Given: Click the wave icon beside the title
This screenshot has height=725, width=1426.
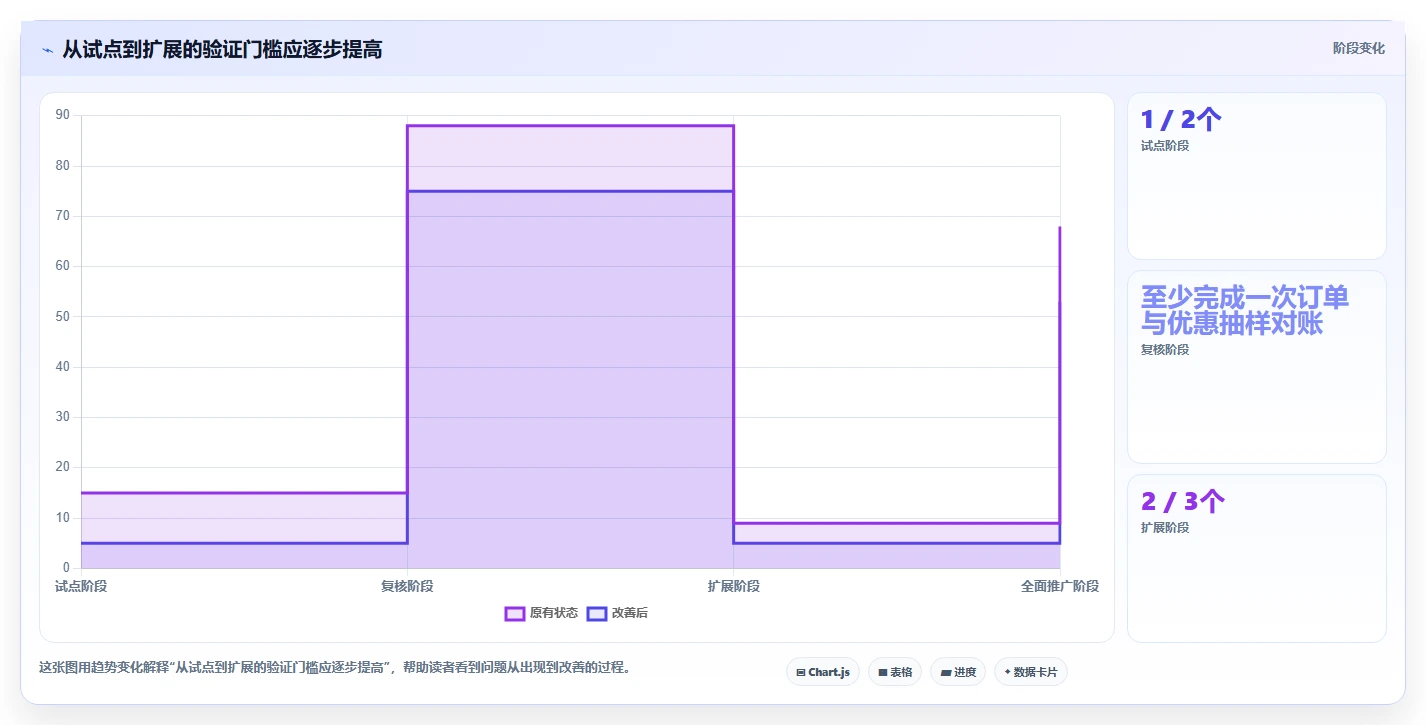Looking at the screenshot, I should [x=47, y=49].
